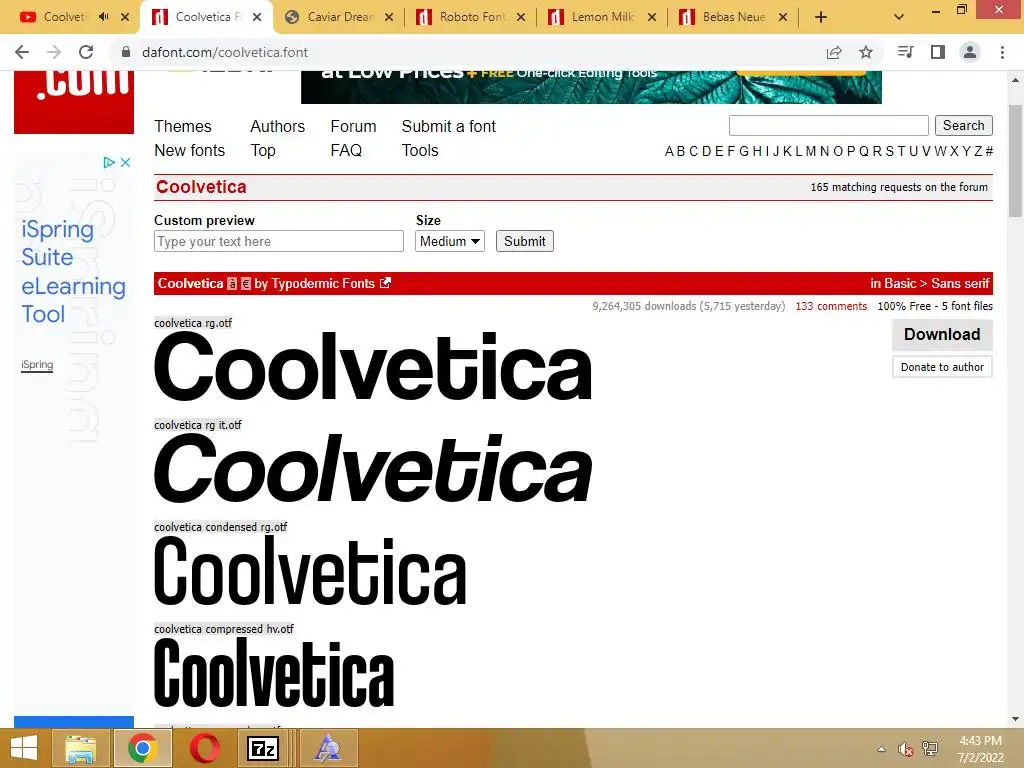Screen dimensions: 1024x768
Task: Open the FAQ page
Action: click(x=346, y=150)
